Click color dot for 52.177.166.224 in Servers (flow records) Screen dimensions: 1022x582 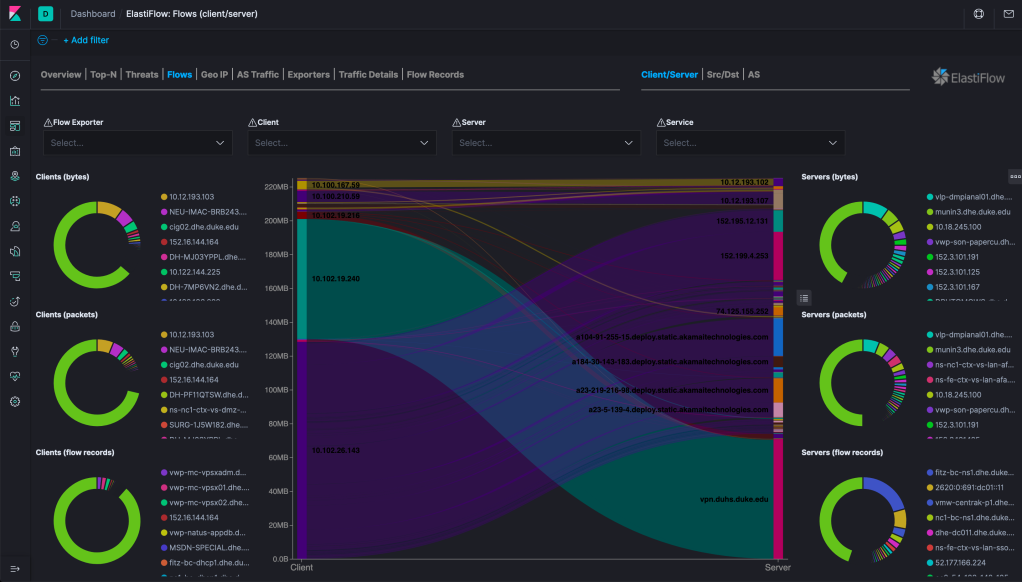tap(930, 563)
